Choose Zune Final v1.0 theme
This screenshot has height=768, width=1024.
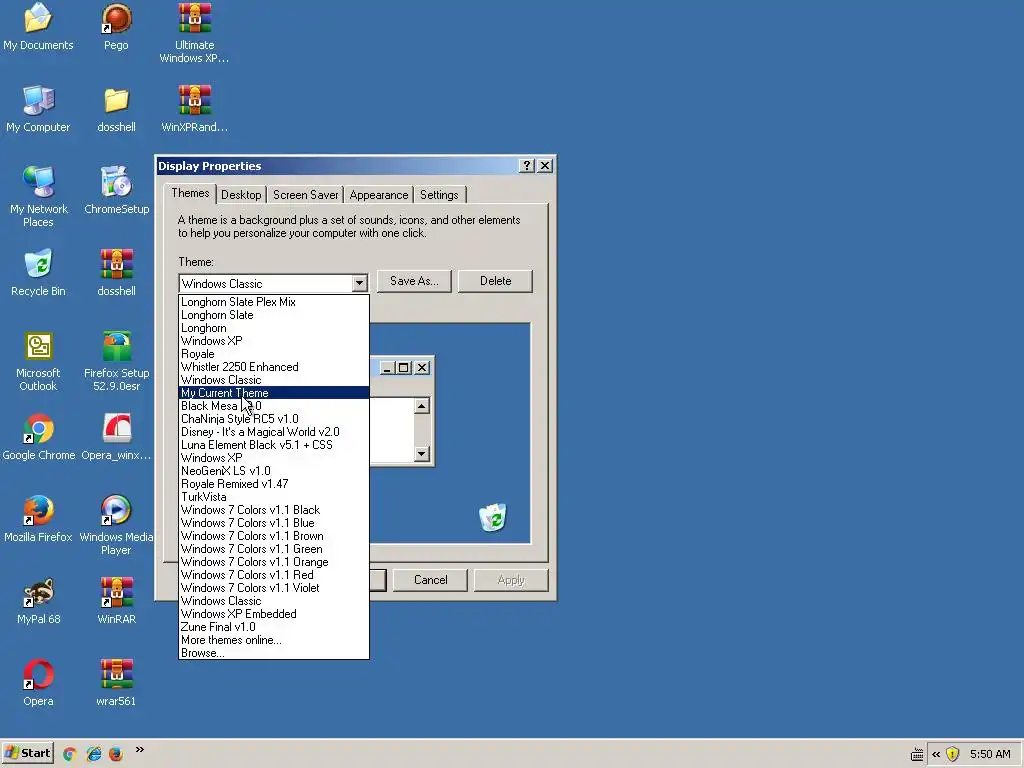point(274,627)
